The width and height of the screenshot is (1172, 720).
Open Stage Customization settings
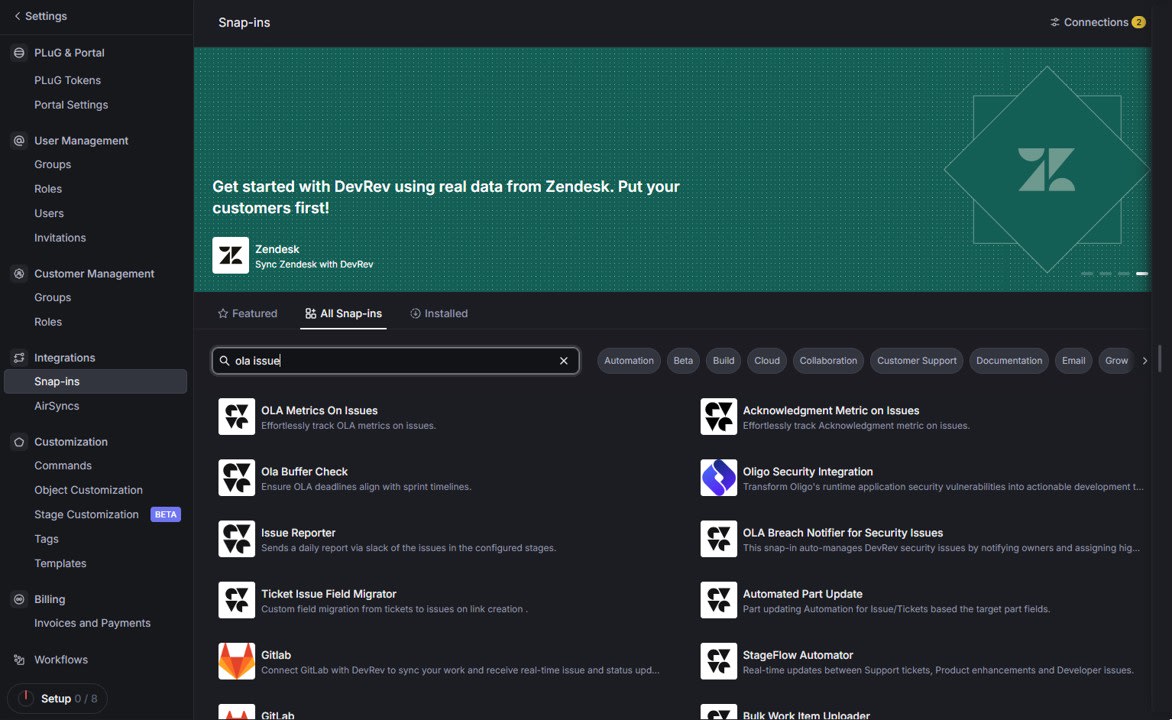[86, 515]
